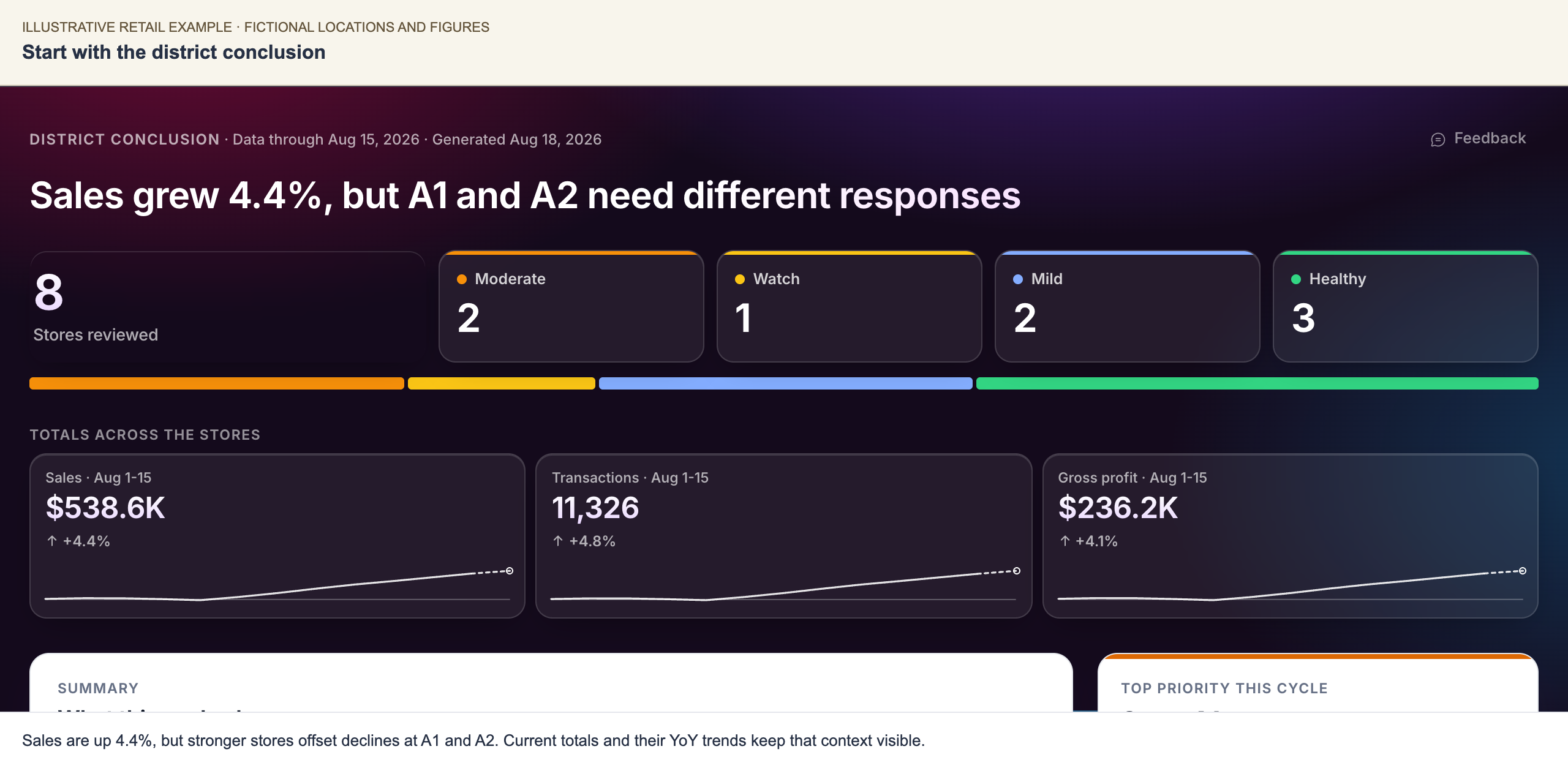
Task: Click the Gross profit sparkline end marker
Action: tap(1523, 571)
